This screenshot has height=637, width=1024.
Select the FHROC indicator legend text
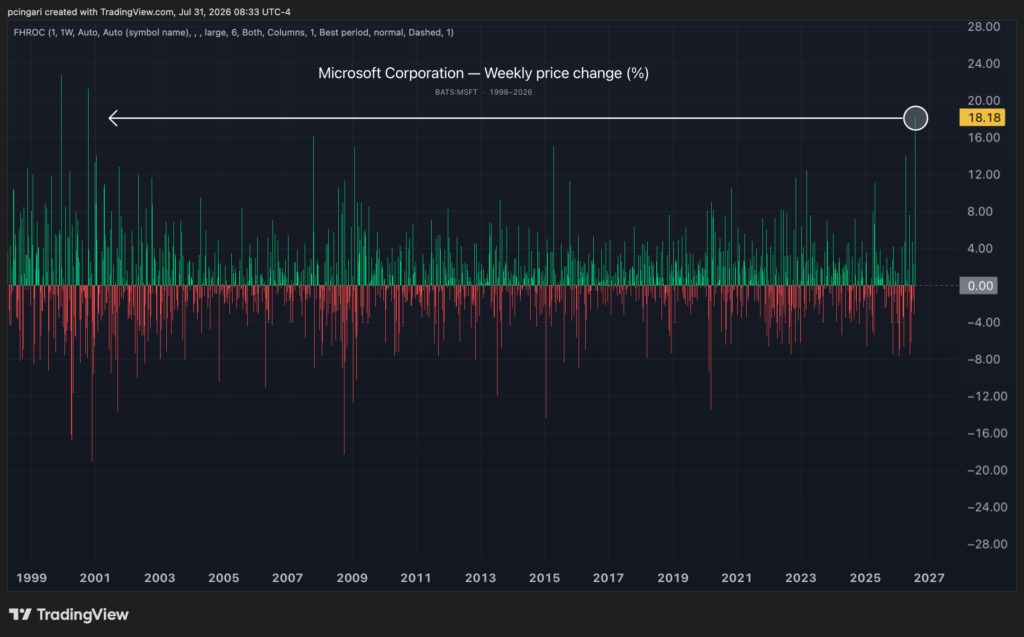(233, 32)
